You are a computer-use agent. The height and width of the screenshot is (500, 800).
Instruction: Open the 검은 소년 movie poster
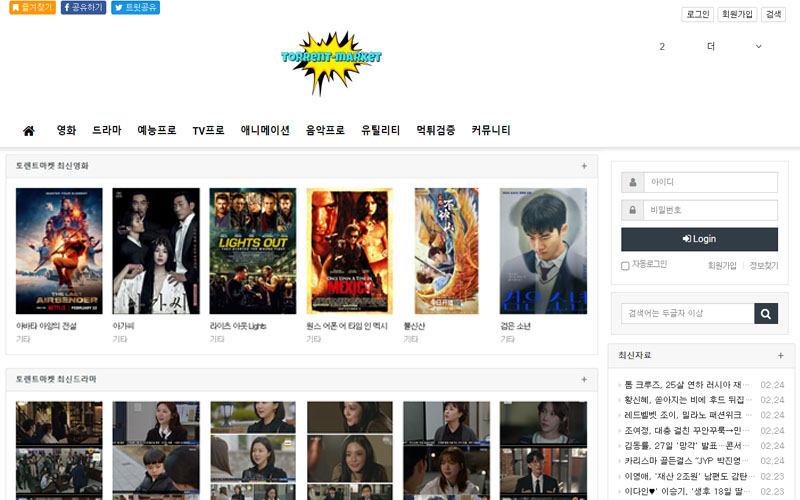click(543, 251)
